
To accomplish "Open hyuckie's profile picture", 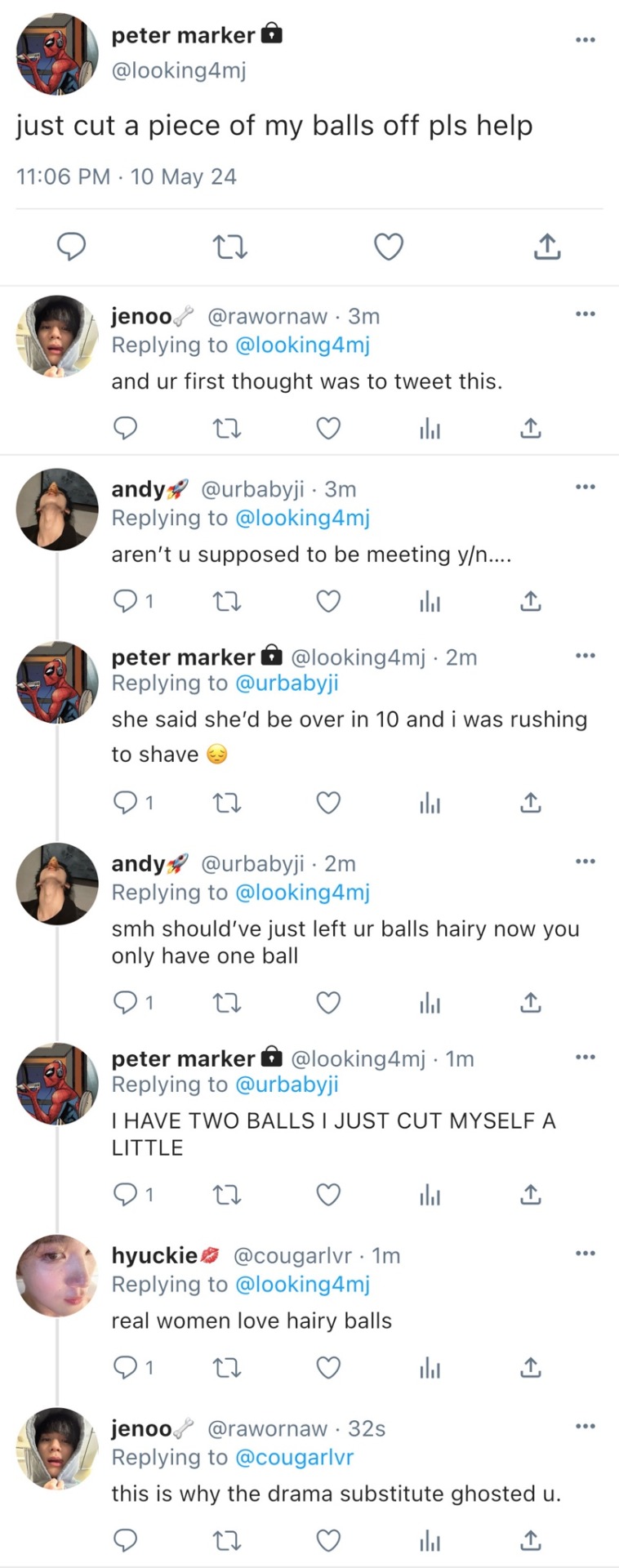I will [x=56, y=1275].
